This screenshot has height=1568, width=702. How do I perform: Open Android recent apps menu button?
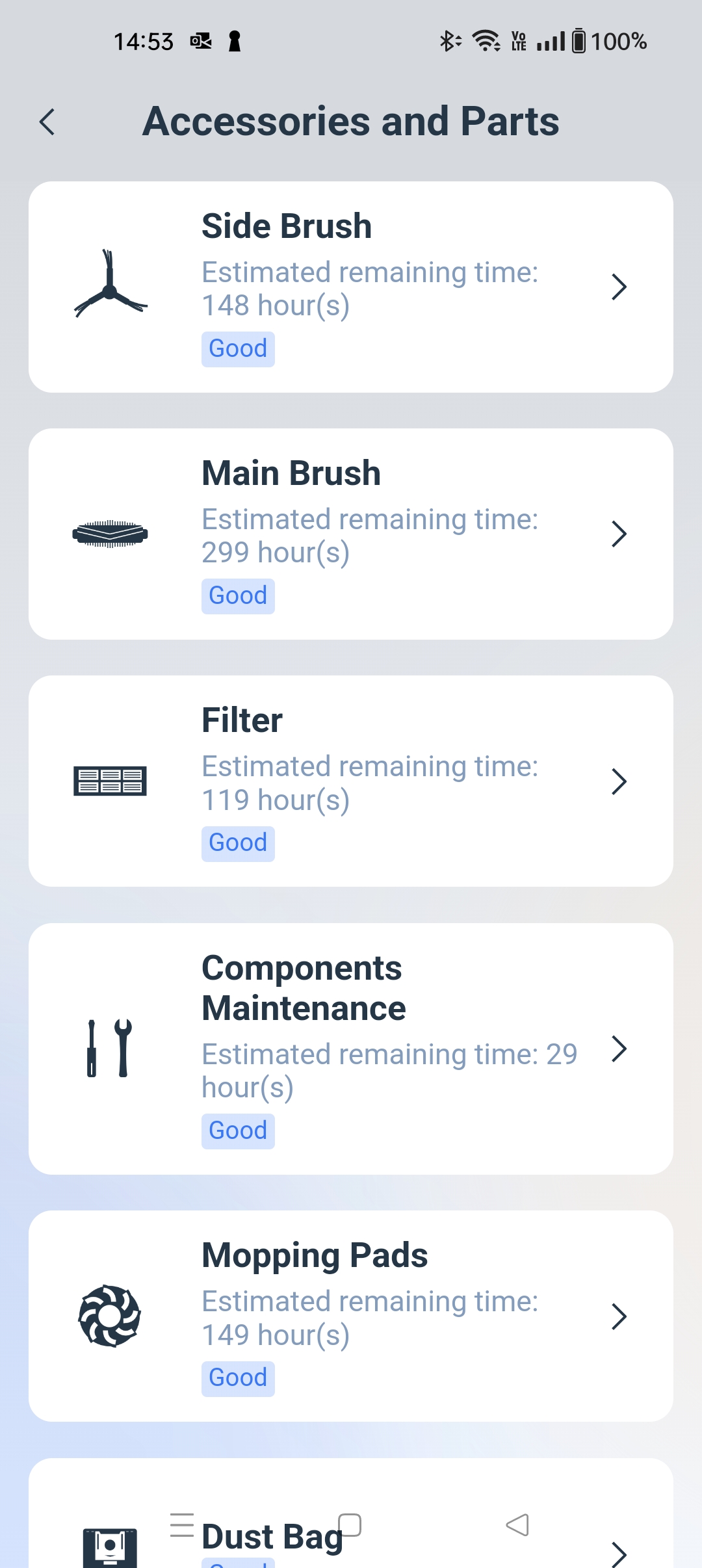tap(182, 1524)
